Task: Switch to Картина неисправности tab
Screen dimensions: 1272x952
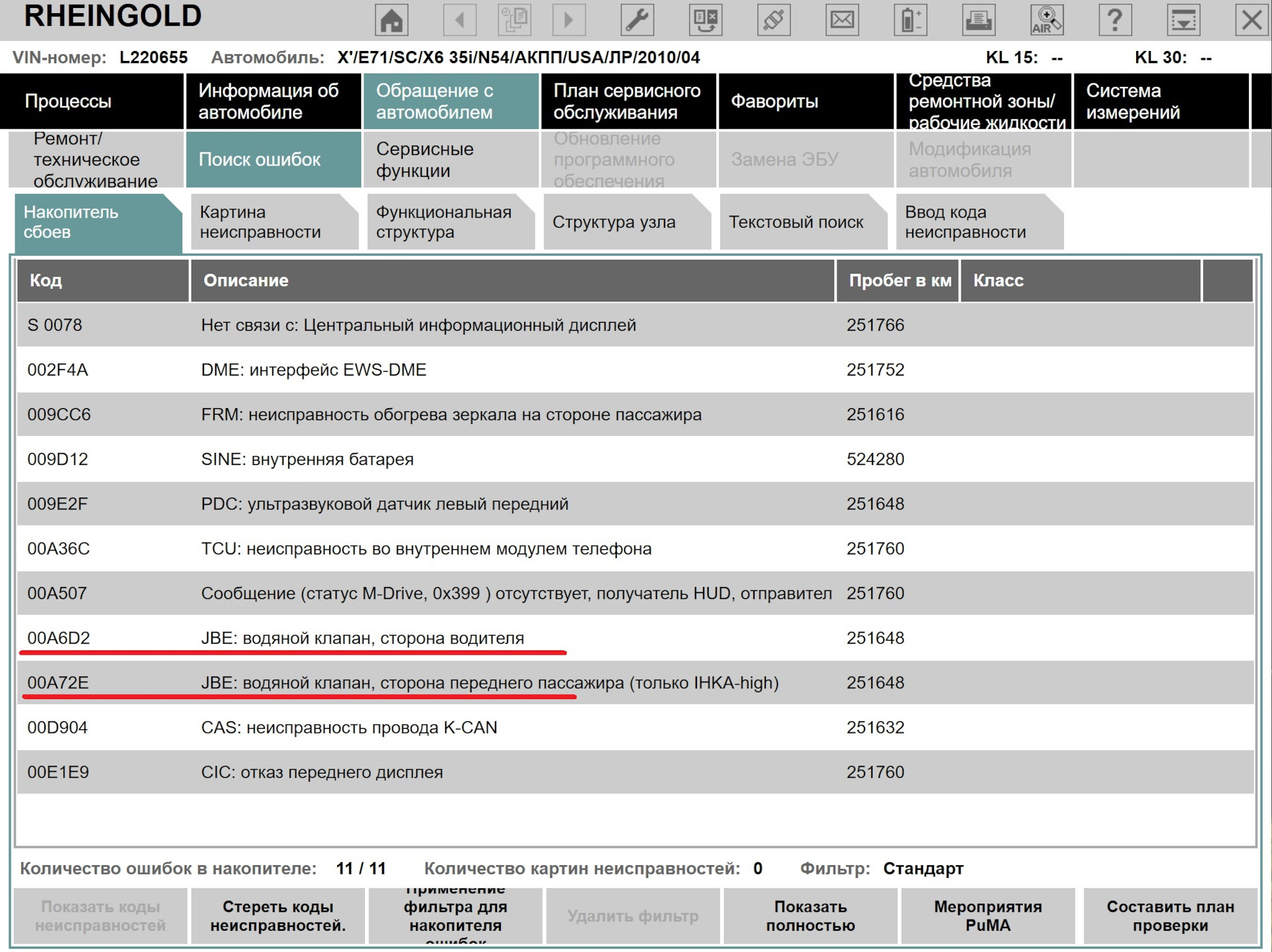Action: point(274,222)
